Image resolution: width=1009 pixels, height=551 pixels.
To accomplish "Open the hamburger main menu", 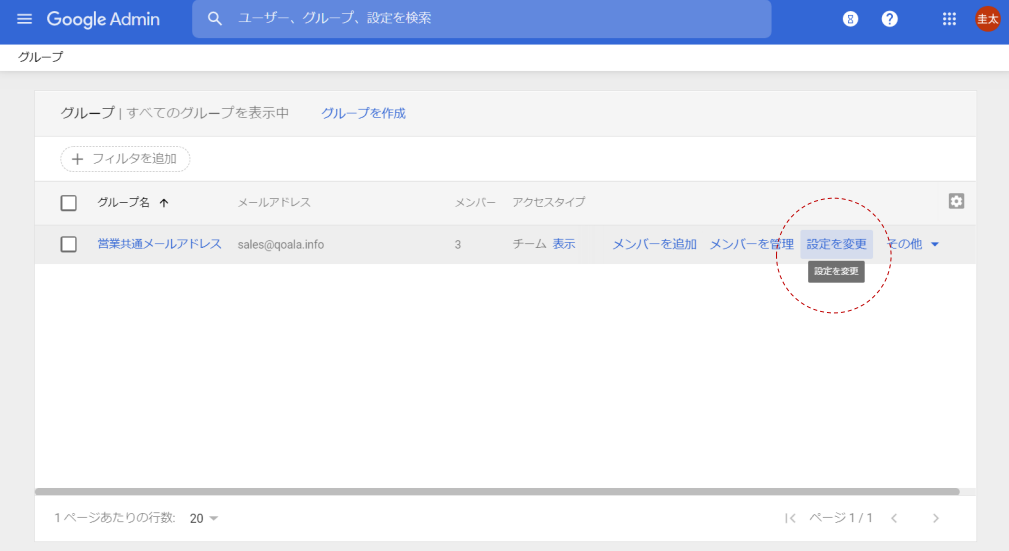I will [x=24, y=19].
